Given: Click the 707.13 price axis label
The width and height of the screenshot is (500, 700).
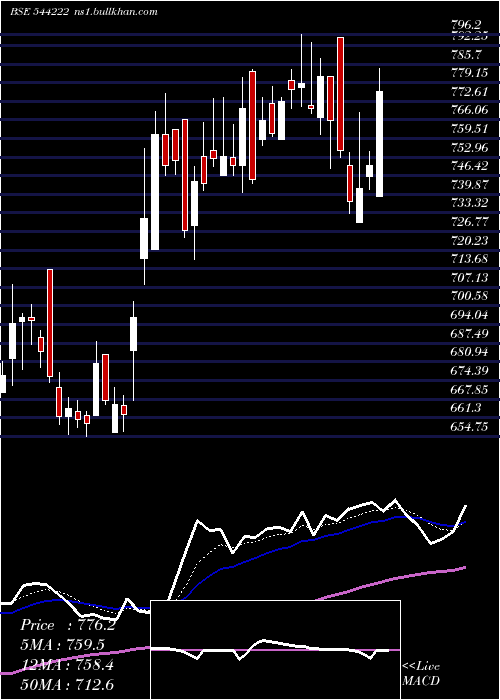Looking at the screenshot, I should (x=469, y=278).
